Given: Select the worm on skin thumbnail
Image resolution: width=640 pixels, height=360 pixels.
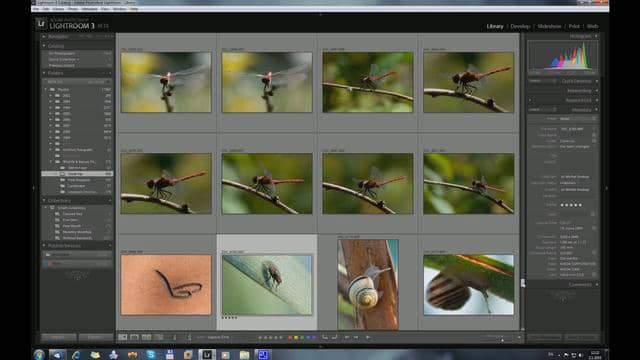Looking at the screenshot, I should point(166,285).
